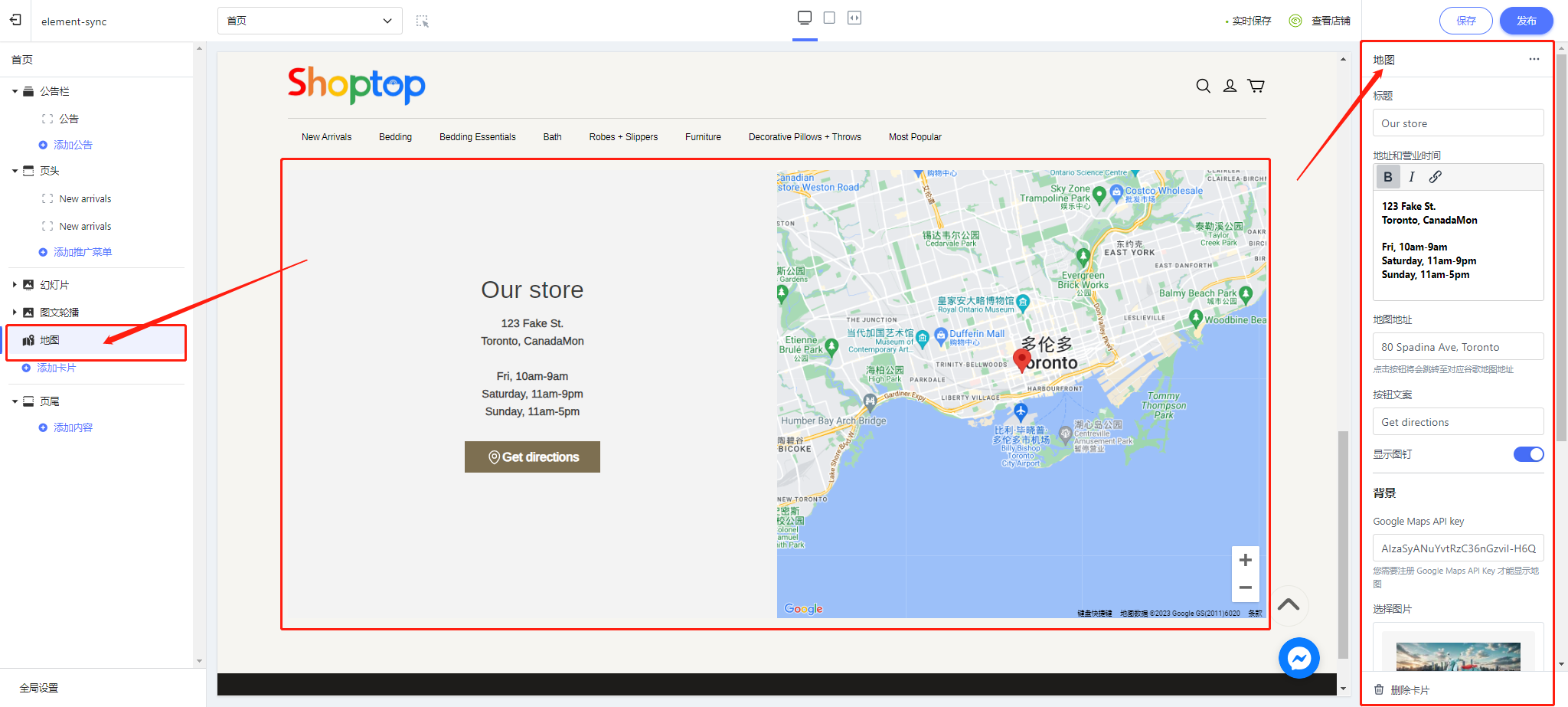Click the 发布 publish button

[x=1527, y=21]
